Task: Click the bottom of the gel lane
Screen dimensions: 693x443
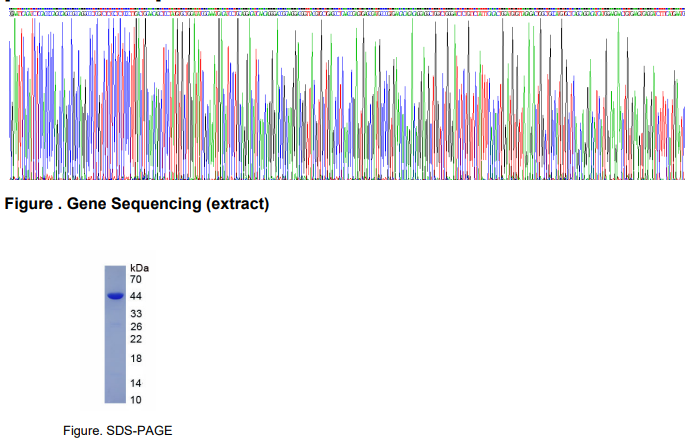Action: (x=114, y=398)
